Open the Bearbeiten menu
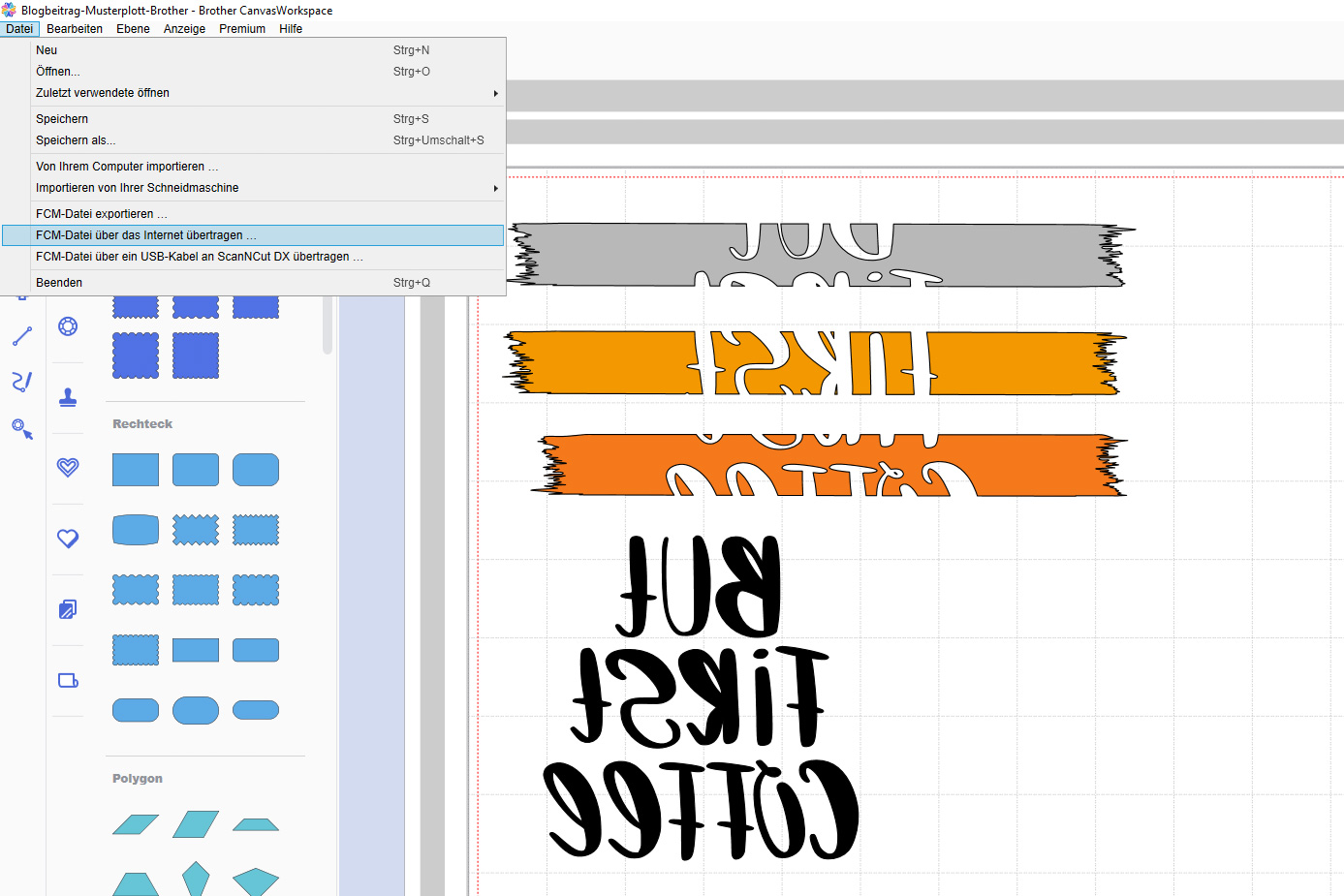The image size is (1344, 896). 75,29
